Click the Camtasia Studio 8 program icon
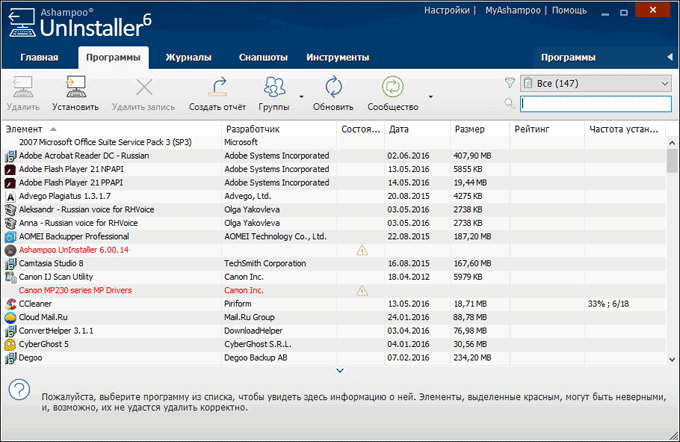This screenshot has width=680, height=442. point(10,264)
